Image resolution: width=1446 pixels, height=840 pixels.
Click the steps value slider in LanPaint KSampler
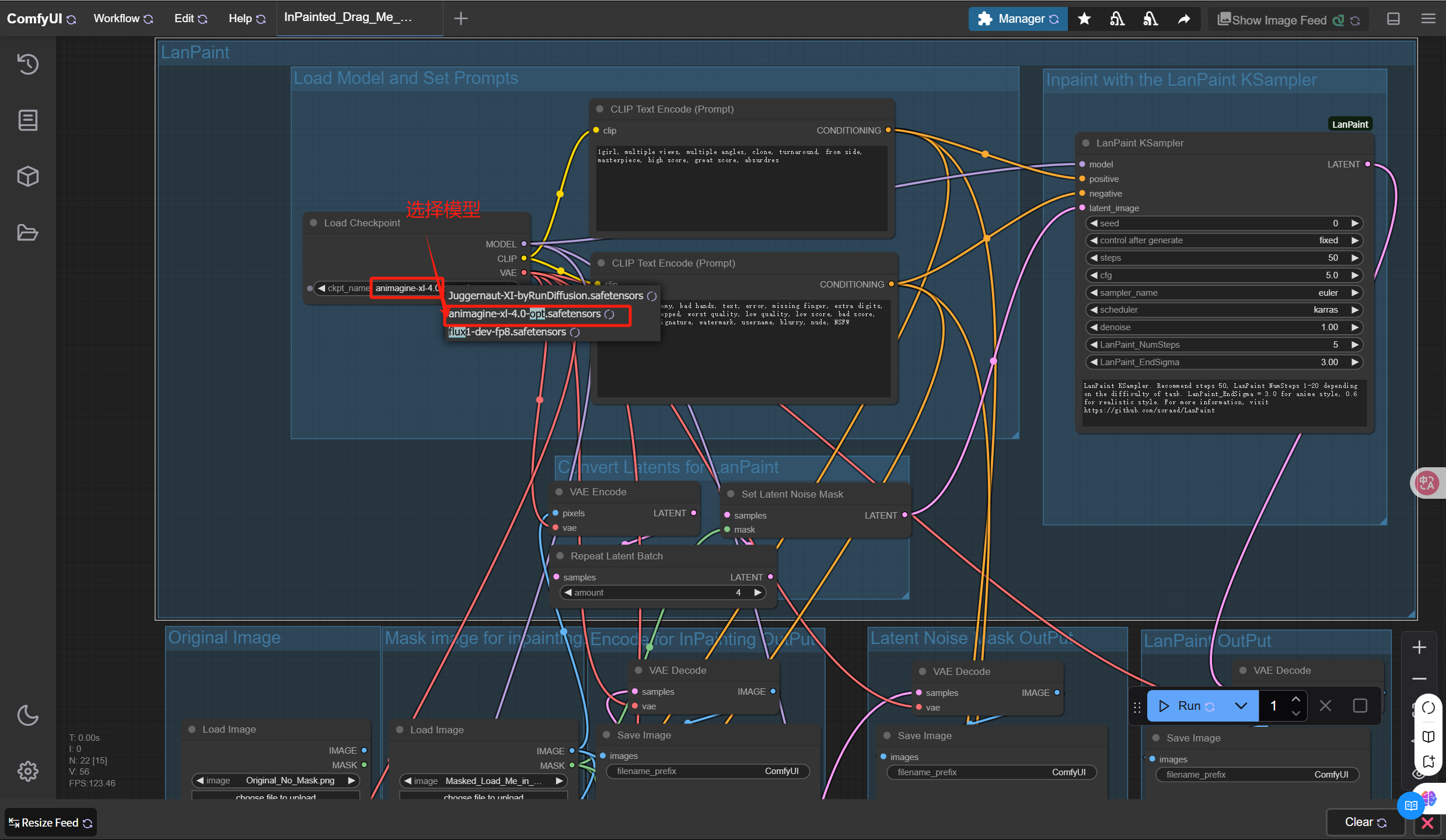1223,258
